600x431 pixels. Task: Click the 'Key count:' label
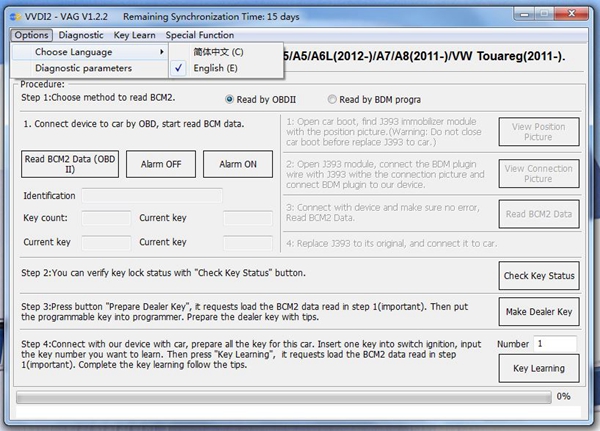tap(45, 218)
